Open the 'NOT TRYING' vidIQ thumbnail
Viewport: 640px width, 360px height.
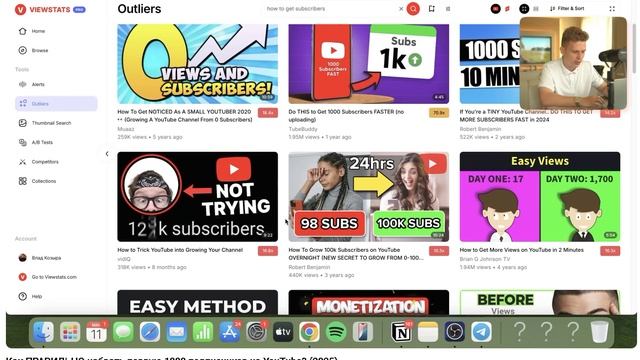(x=198, y=197)
